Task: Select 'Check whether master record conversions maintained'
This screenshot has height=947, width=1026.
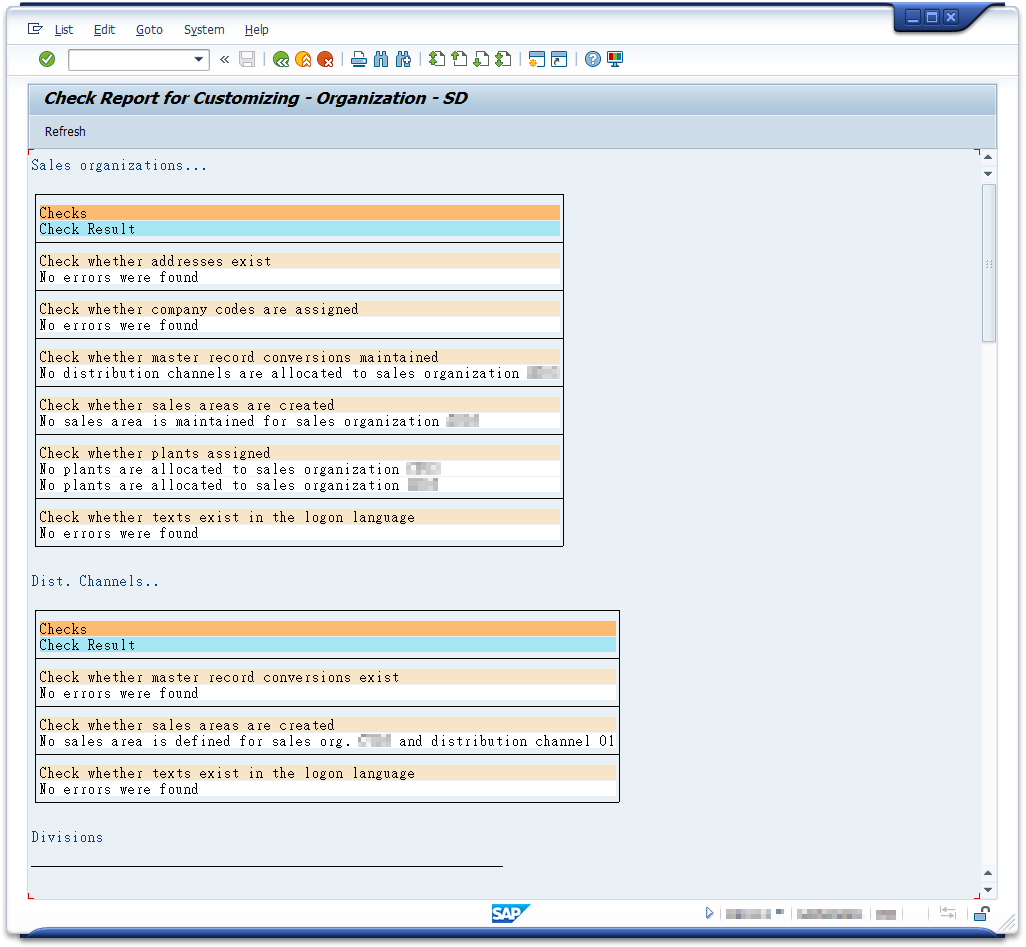Action: click(x=300, y=357)
